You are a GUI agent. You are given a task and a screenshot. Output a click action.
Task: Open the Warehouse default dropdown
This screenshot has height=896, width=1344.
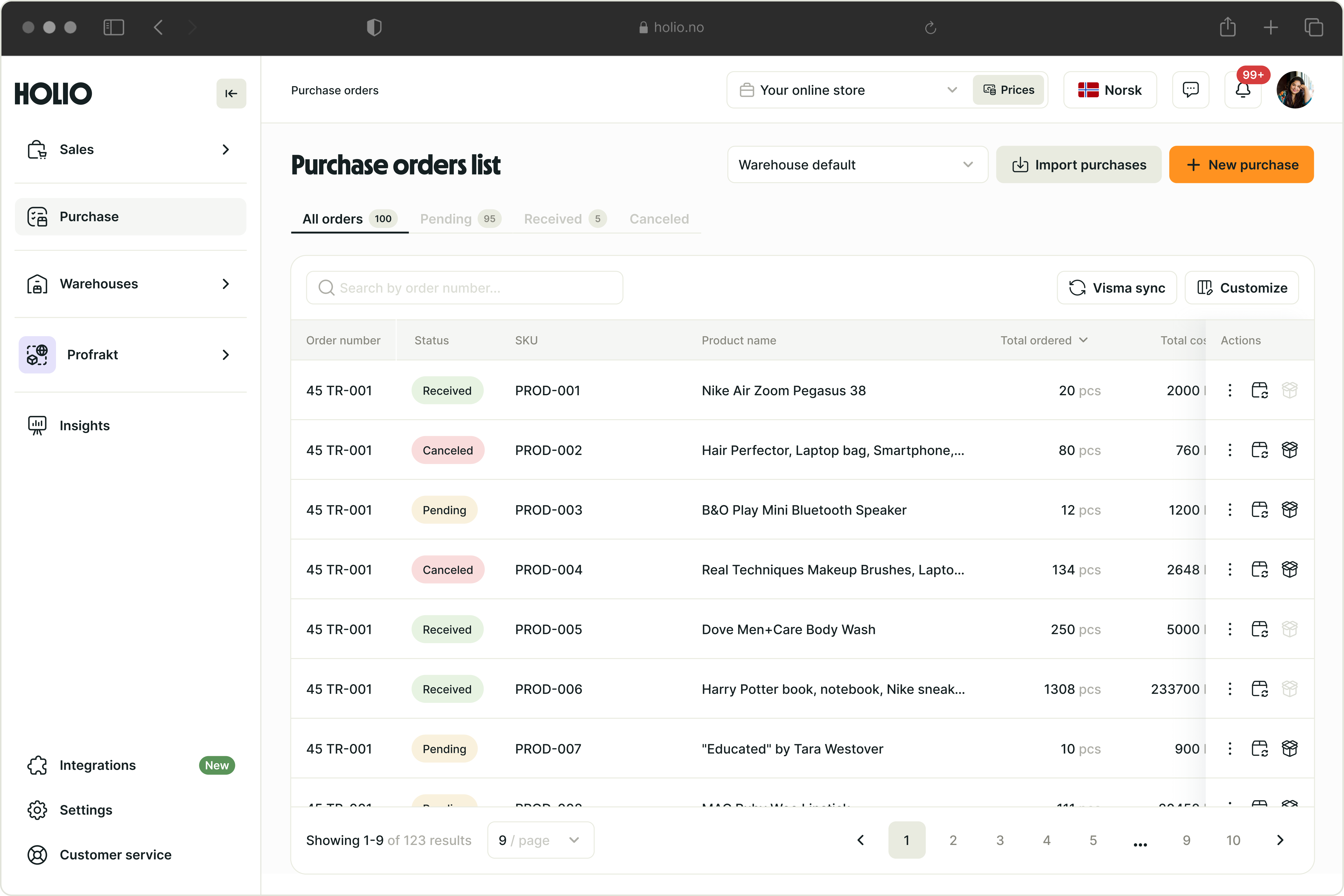pyautogui.click(x=857, y=165)
